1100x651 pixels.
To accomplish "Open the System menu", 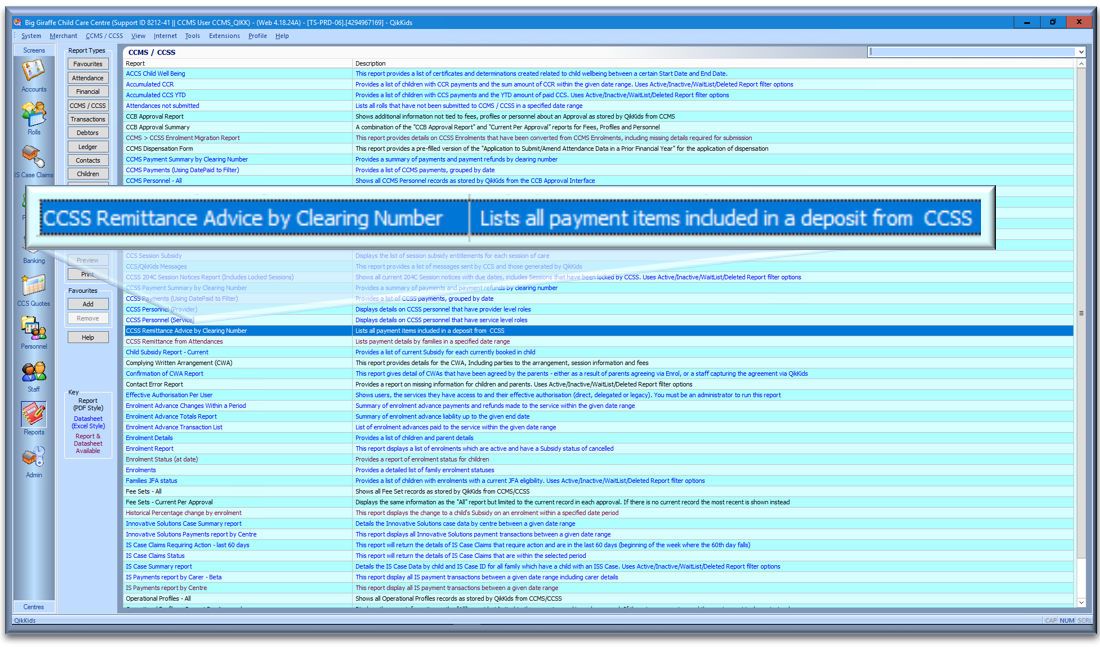I will tap(31, 36).
